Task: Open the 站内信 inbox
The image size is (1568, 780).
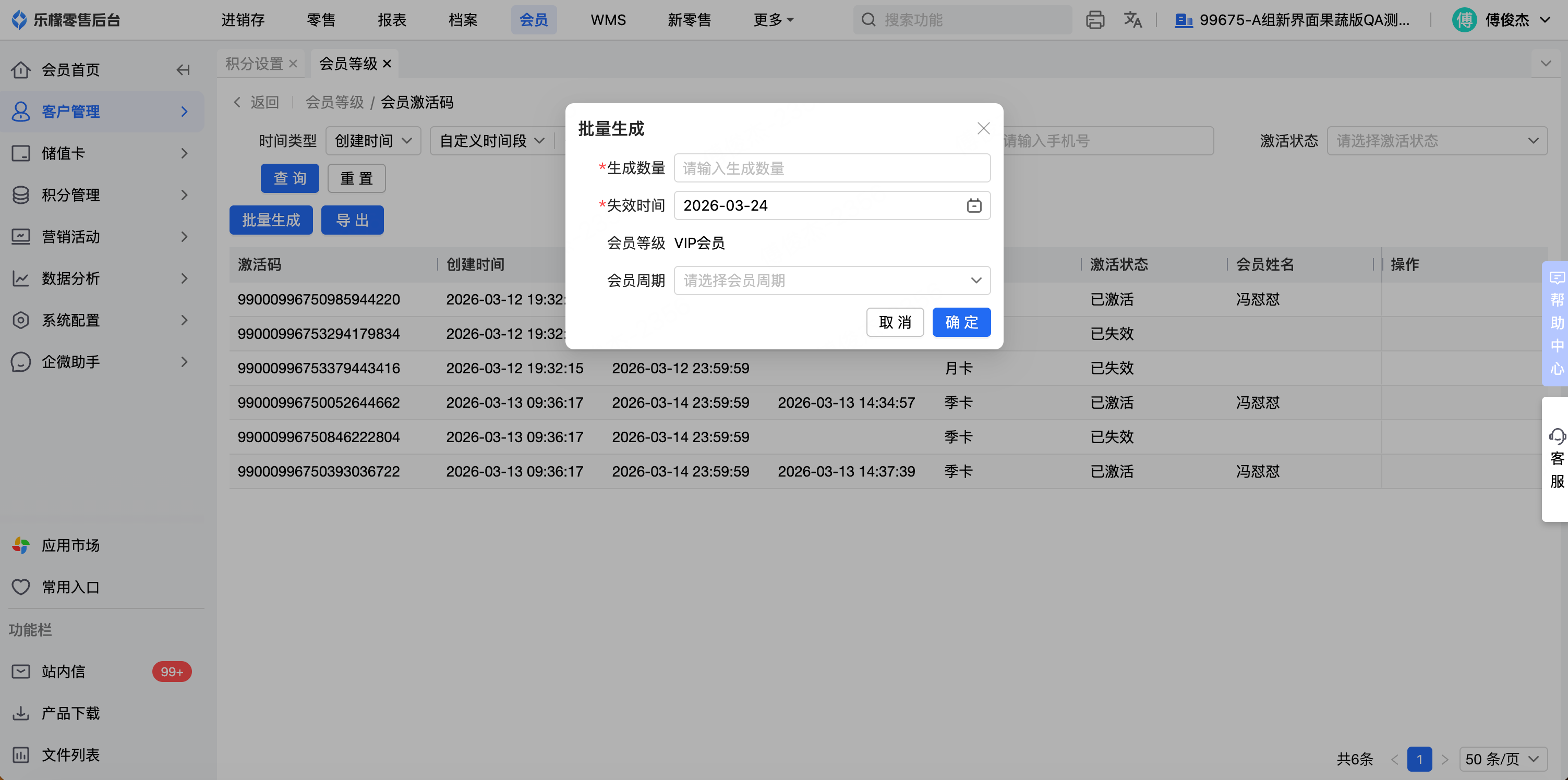Action: click(63, 671)
